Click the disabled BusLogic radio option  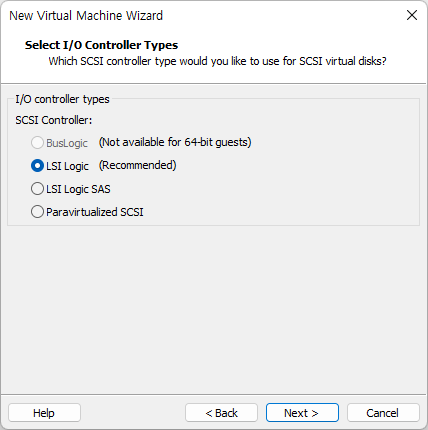click(37, 143)
